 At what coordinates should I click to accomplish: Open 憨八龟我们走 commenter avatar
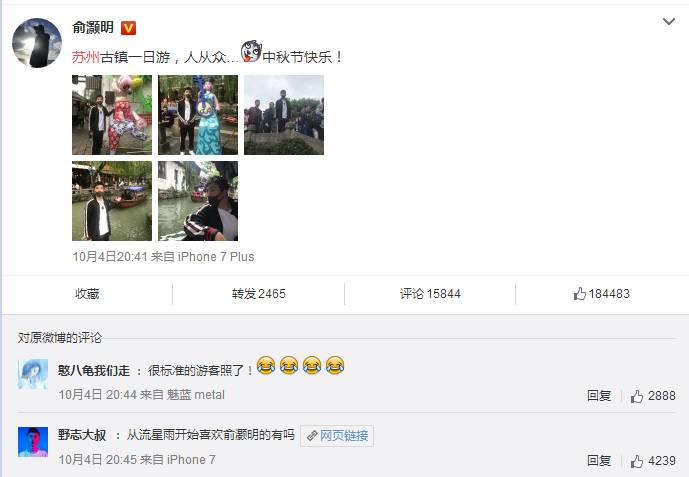[x=33, y=374]
